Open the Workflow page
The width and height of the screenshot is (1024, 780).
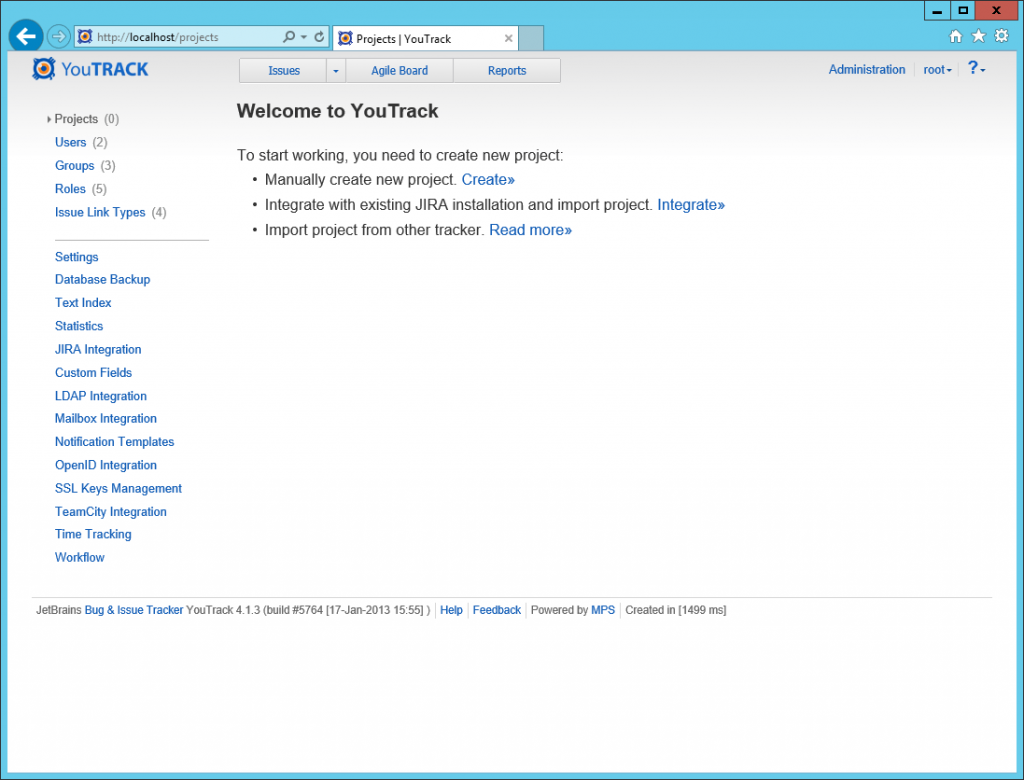80,557
